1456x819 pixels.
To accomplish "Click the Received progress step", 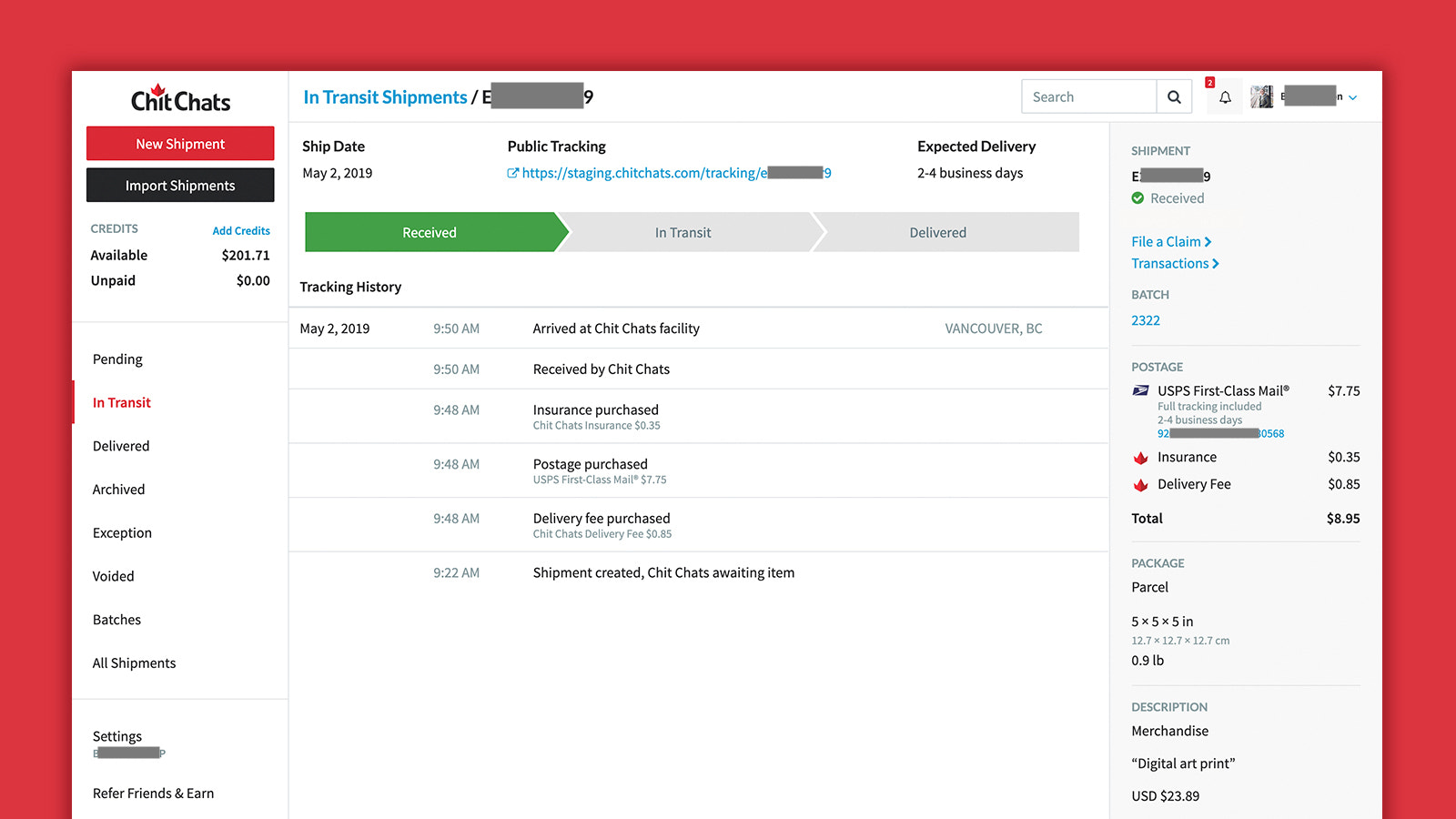I will point(430,232).
